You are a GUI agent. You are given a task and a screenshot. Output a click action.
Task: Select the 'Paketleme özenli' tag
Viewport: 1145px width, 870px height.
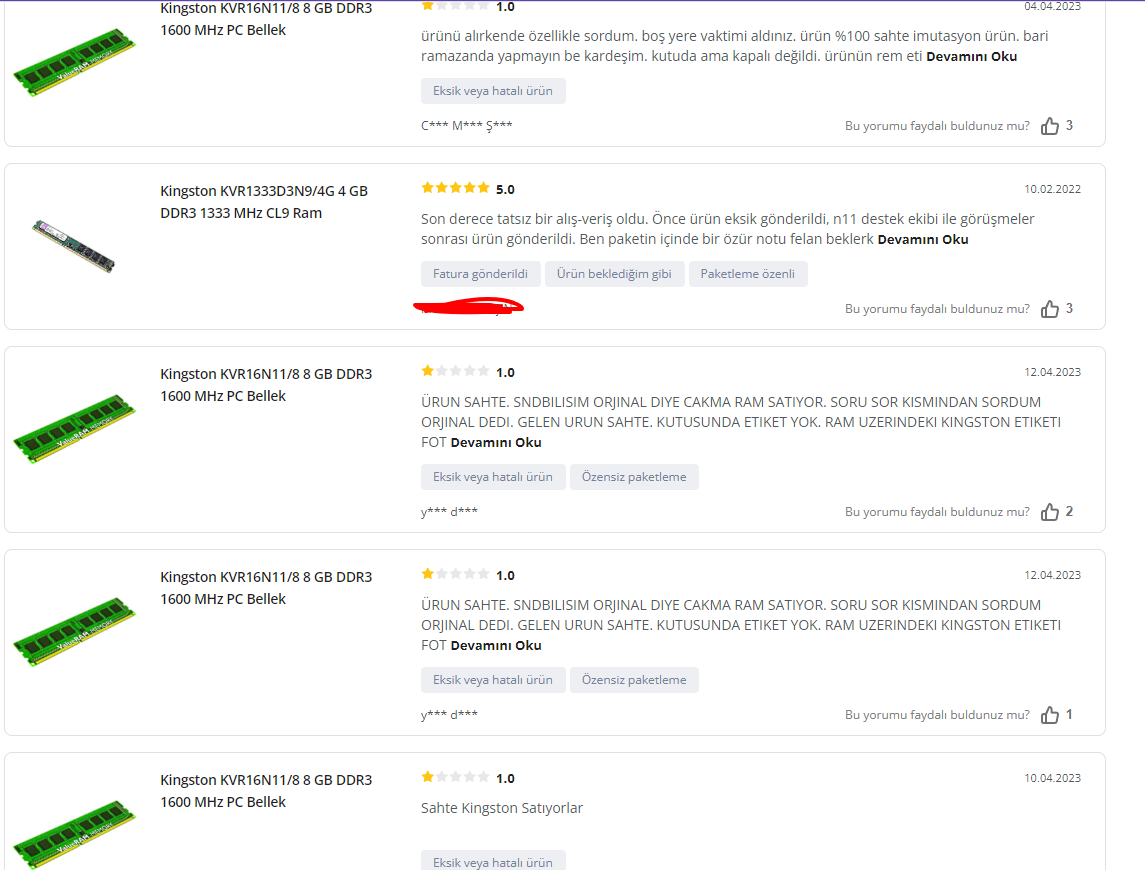pyautogui.click(x=748, y=274)
